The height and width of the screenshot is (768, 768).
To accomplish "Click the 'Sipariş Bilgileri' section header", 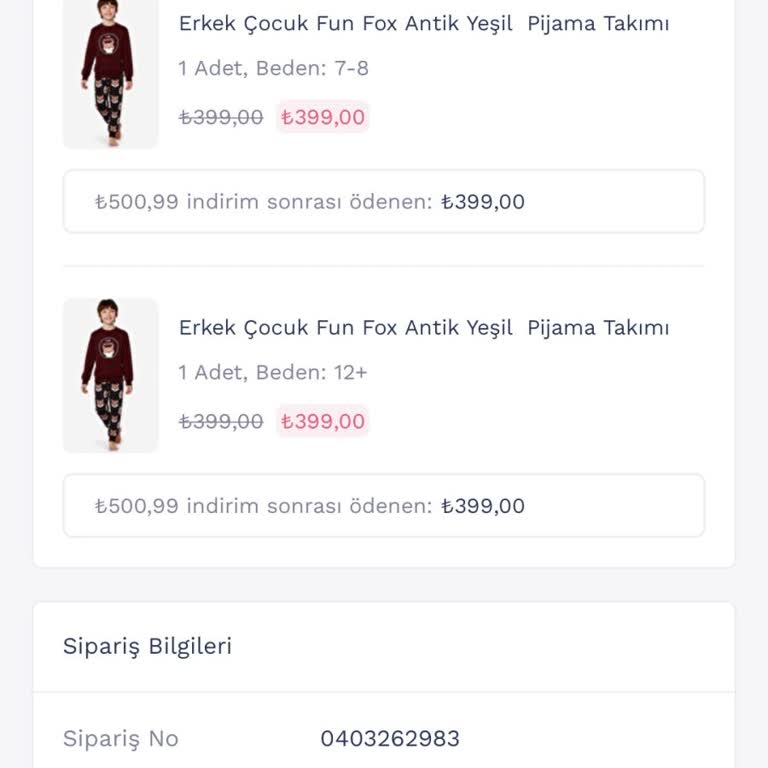I will point(147,646).
